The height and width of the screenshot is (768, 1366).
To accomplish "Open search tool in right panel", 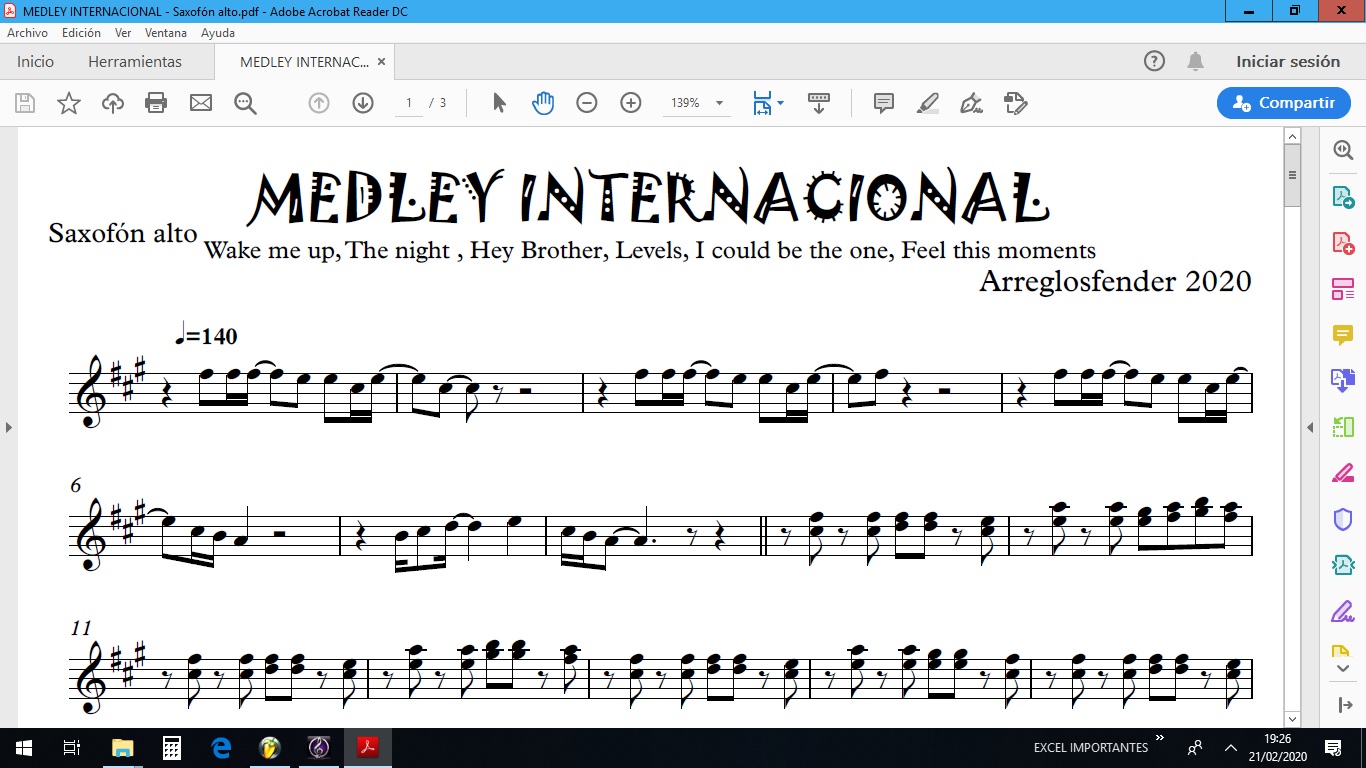I will coord(1343,150).
